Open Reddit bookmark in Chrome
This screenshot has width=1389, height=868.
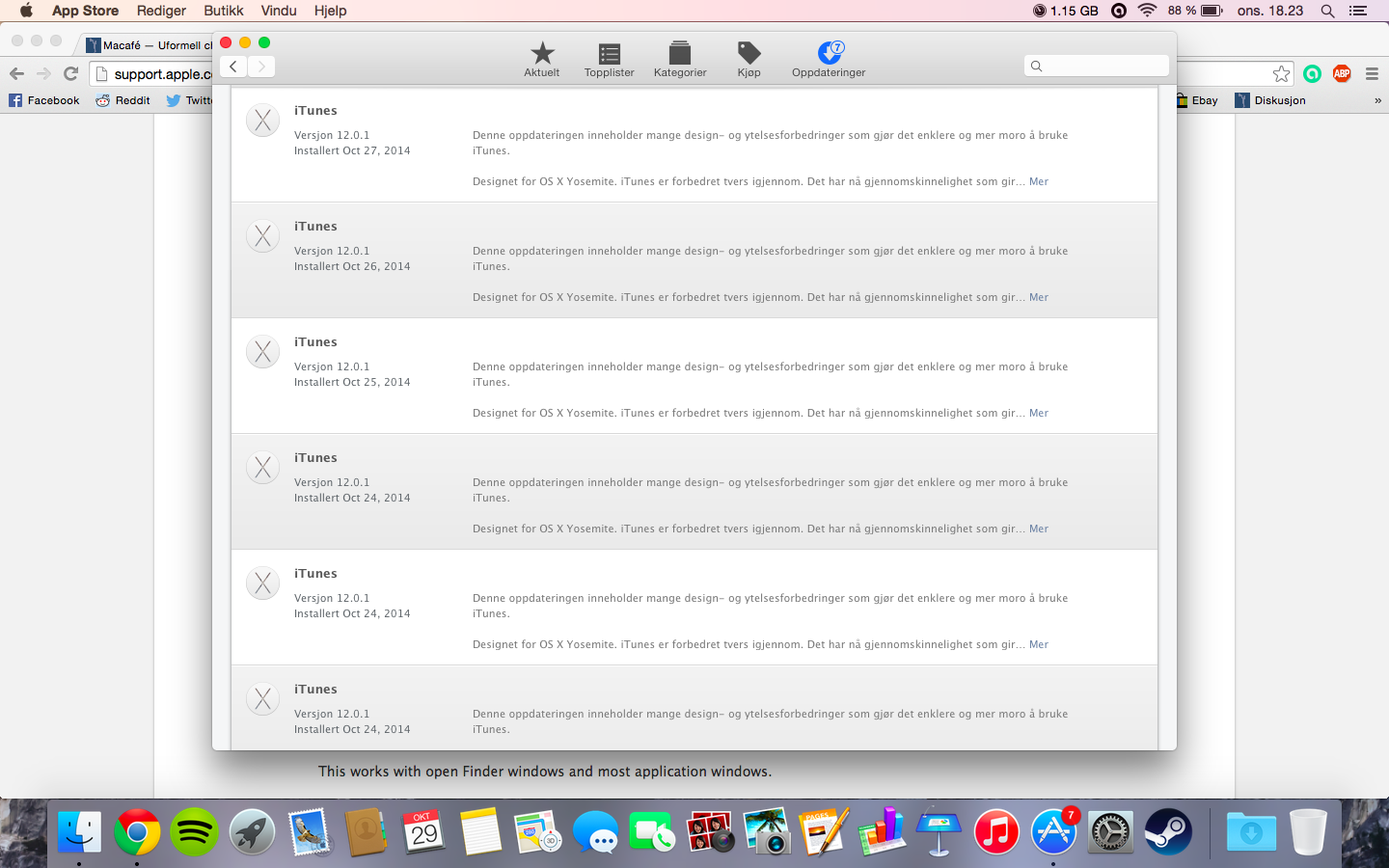[x=123, y=100]
